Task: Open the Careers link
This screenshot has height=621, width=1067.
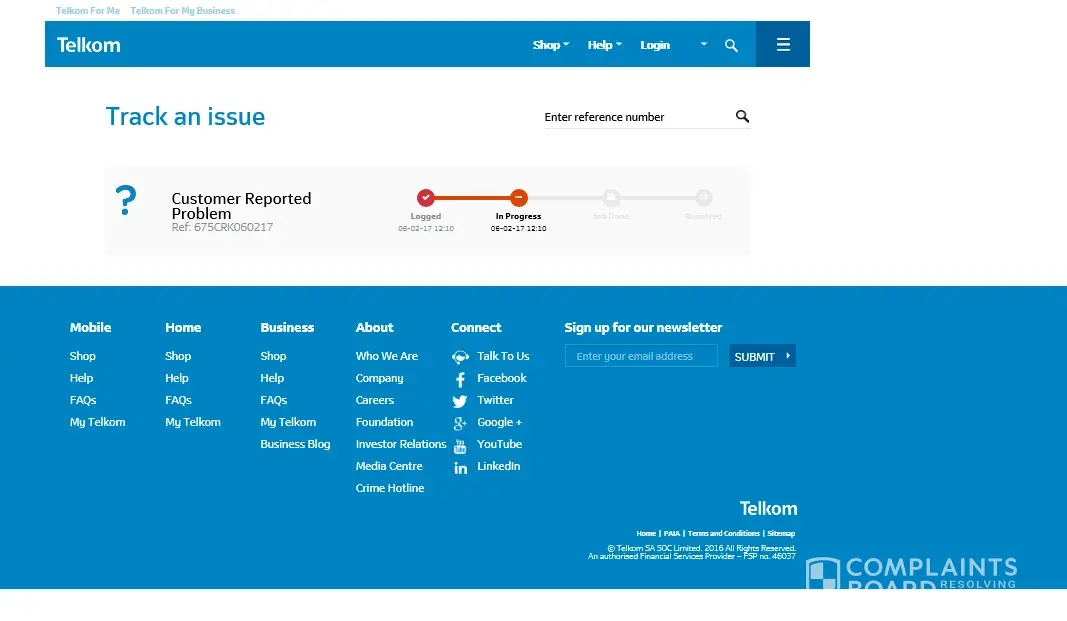Action: [x=375, y=400]
